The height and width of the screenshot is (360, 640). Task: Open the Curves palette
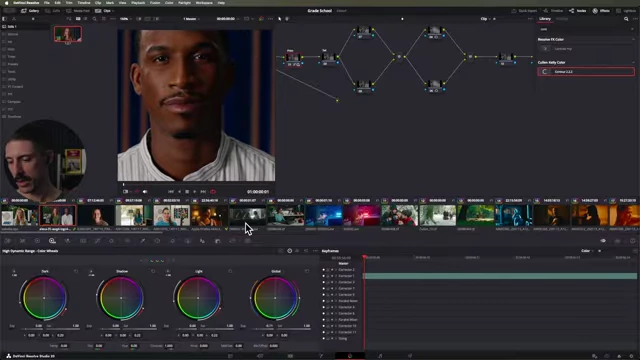(x=98, y=241)
